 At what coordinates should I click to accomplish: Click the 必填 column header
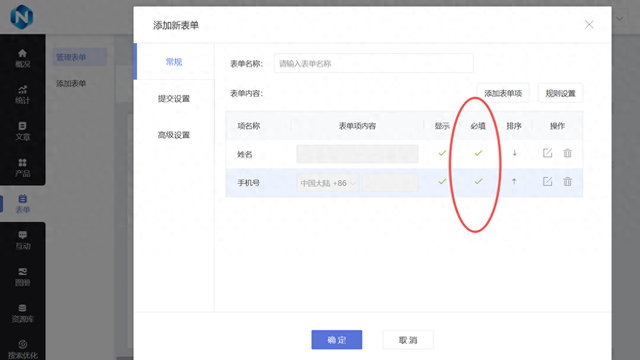click(478, 126)
